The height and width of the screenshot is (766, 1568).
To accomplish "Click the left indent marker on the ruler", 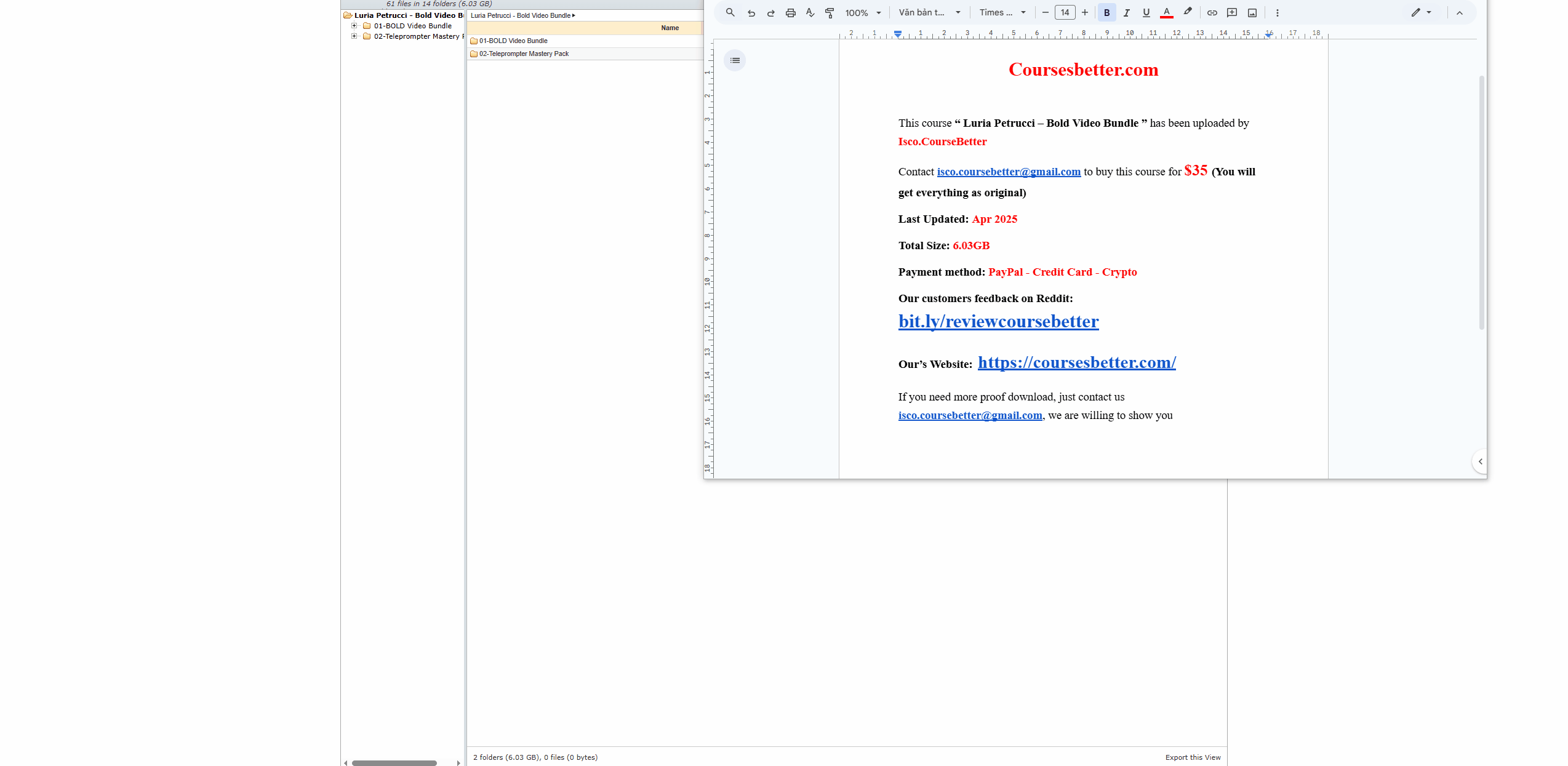I will [x=898, y=34].
